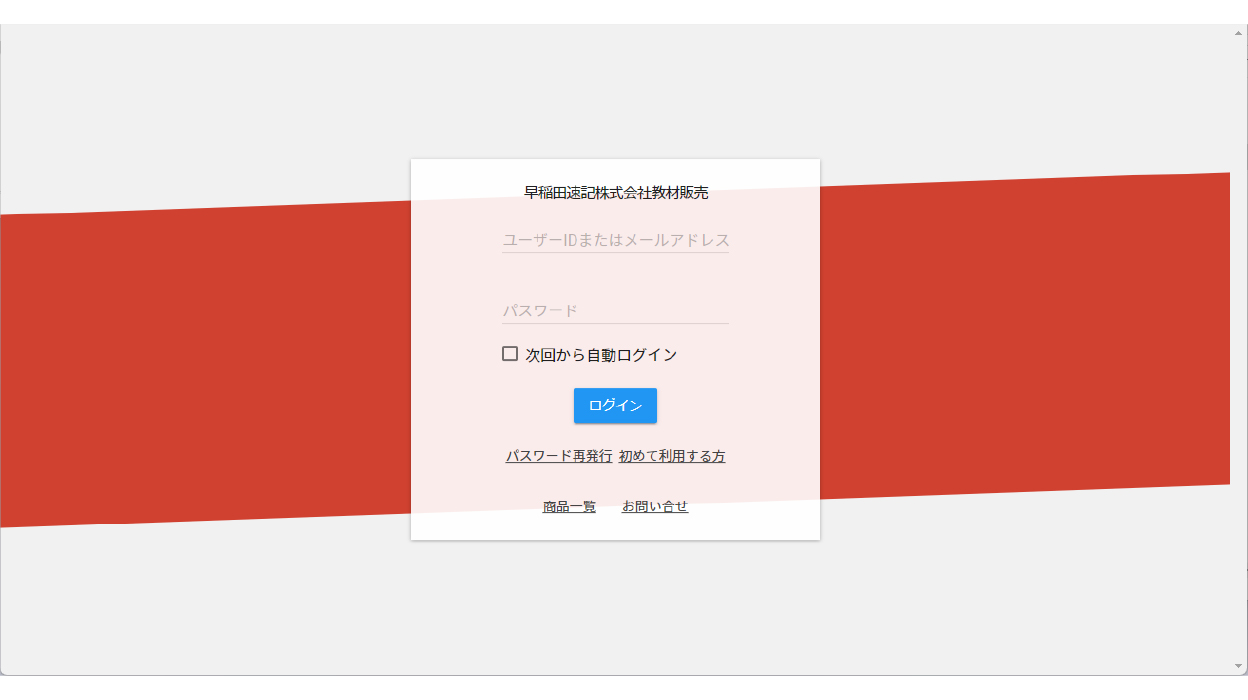Select the 早稲田速記株式会社教材販売 title text
The image size is (1248, 700).
616,193
